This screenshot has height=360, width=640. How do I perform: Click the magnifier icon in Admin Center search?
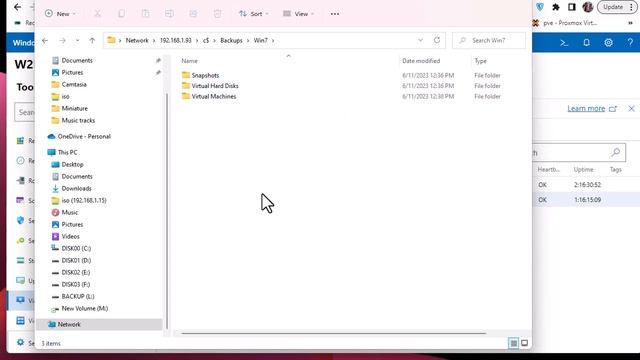(616, 153)
